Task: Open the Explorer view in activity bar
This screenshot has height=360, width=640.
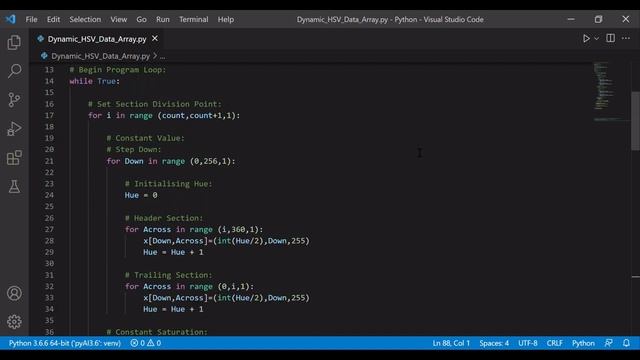Action: (x=14, y=42)
